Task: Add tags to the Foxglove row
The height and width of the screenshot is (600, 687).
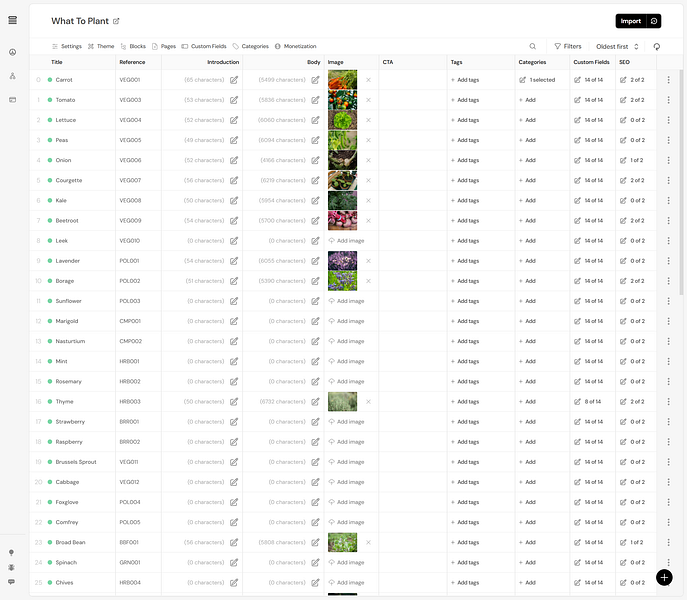Action: coord(465,502)
